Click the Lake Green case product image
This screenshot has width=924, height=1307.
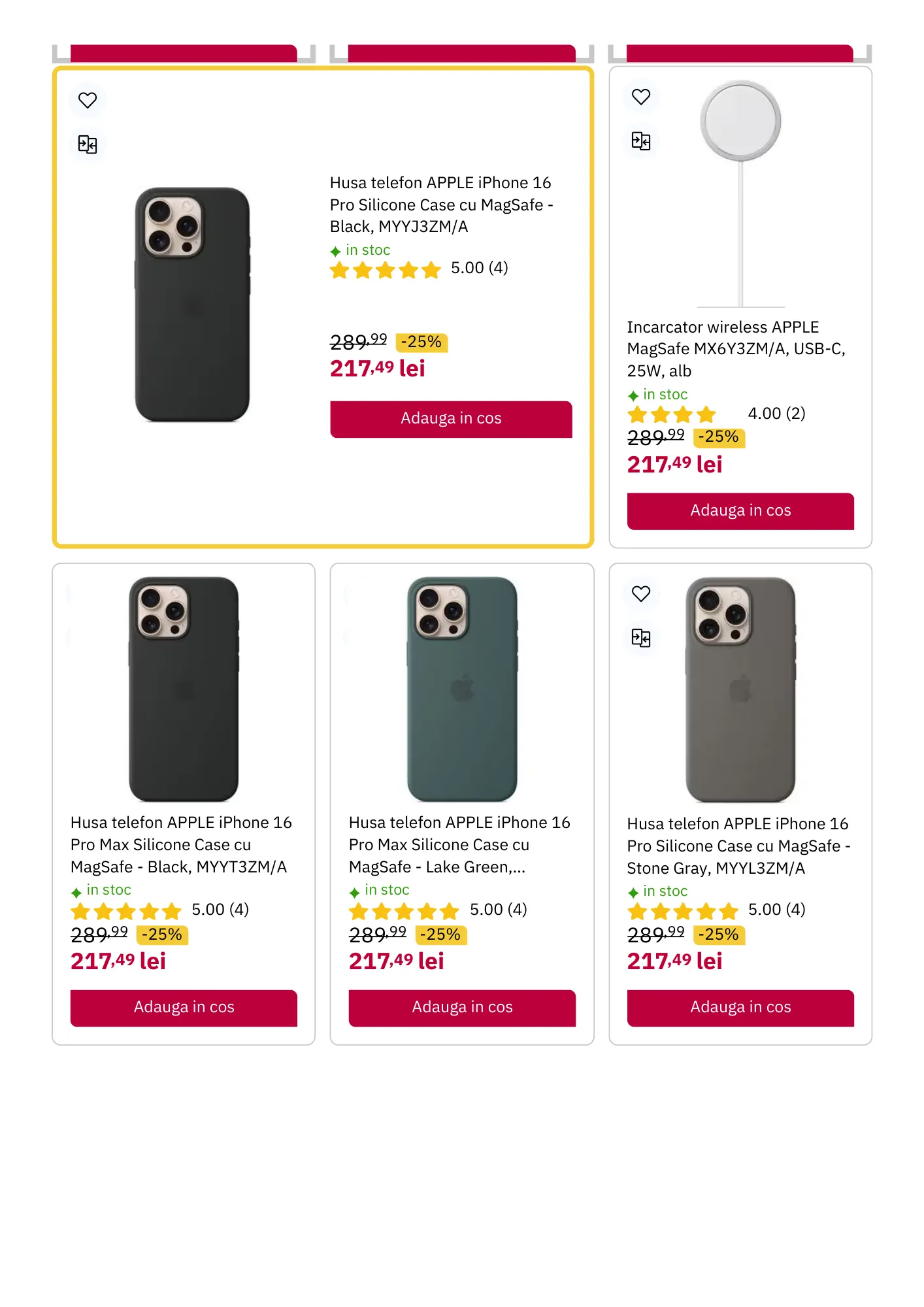click(x=462, y=689)
